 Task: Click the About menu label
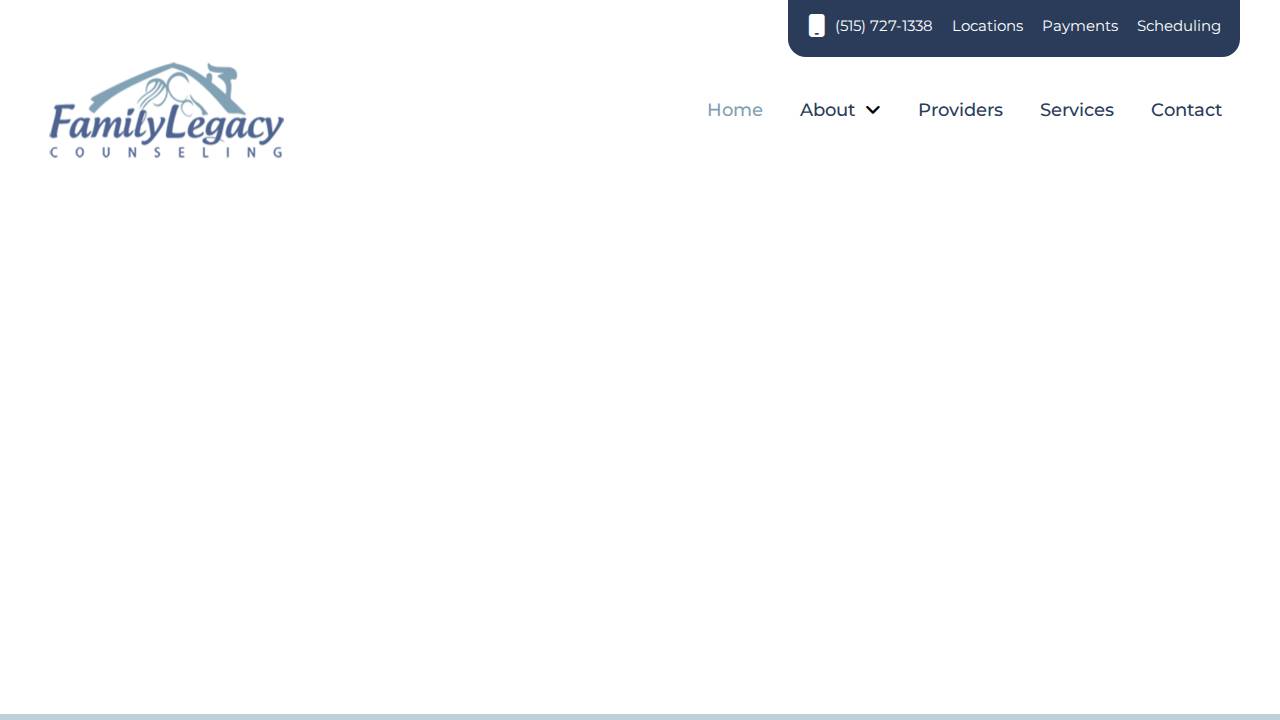point(827,110)
